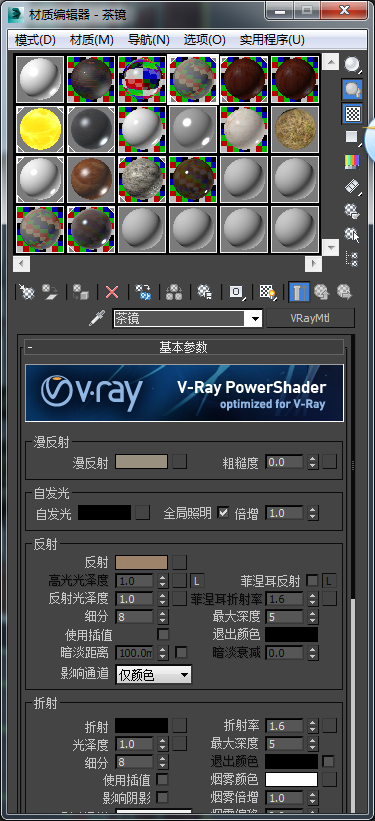Open the material editor Options icon
The width and height of the screenshot is (375, 821).
click(x=352, y=210)
